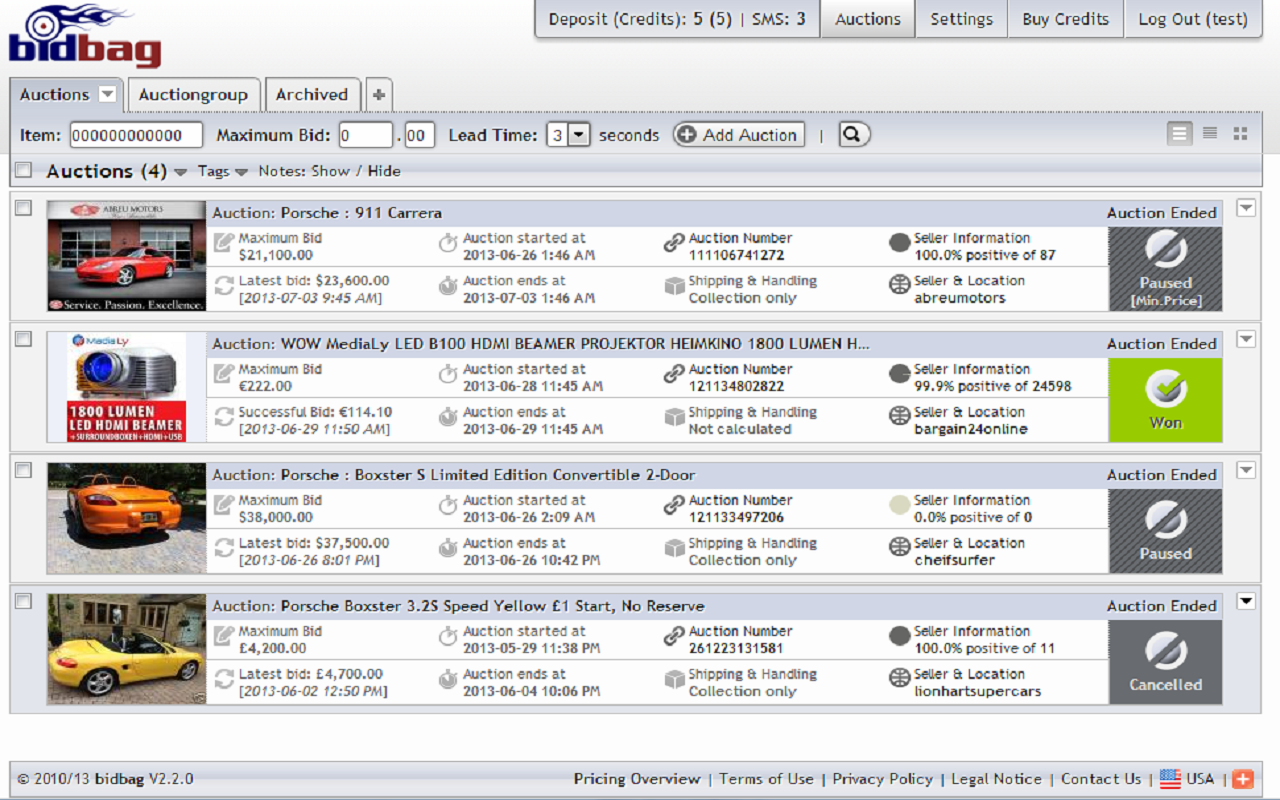Image resolution: width=1280 pixels, height=800 pixels.
Task: Click the Paused [Min.Price] status icon for Porsche 911 Carrera
Action: [1165, 269]
